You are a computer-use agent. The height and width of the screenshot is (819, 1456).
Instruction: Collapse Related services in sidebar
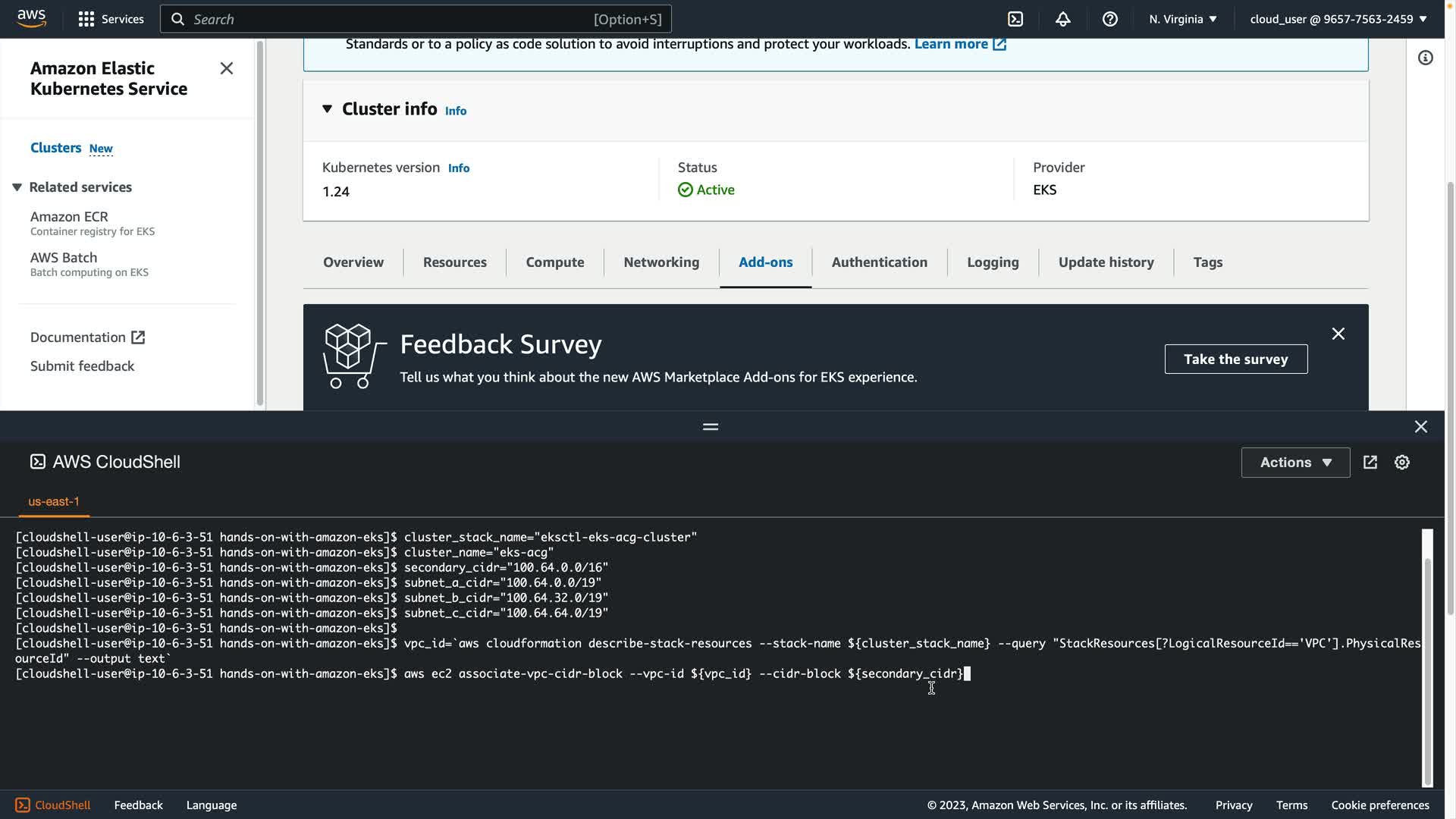coord(17,187)
